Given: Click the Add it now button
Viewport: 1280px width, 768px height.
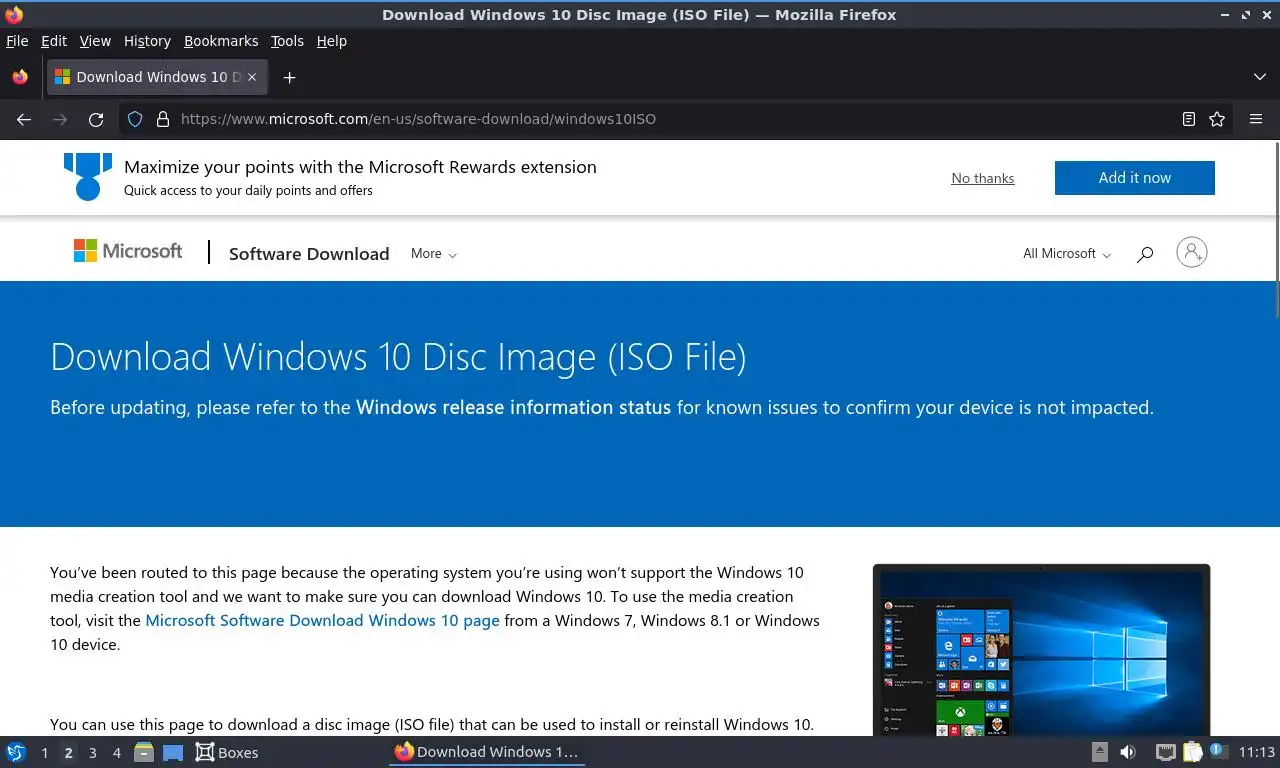Looking at the screenshot, I should coord(1135,178).
